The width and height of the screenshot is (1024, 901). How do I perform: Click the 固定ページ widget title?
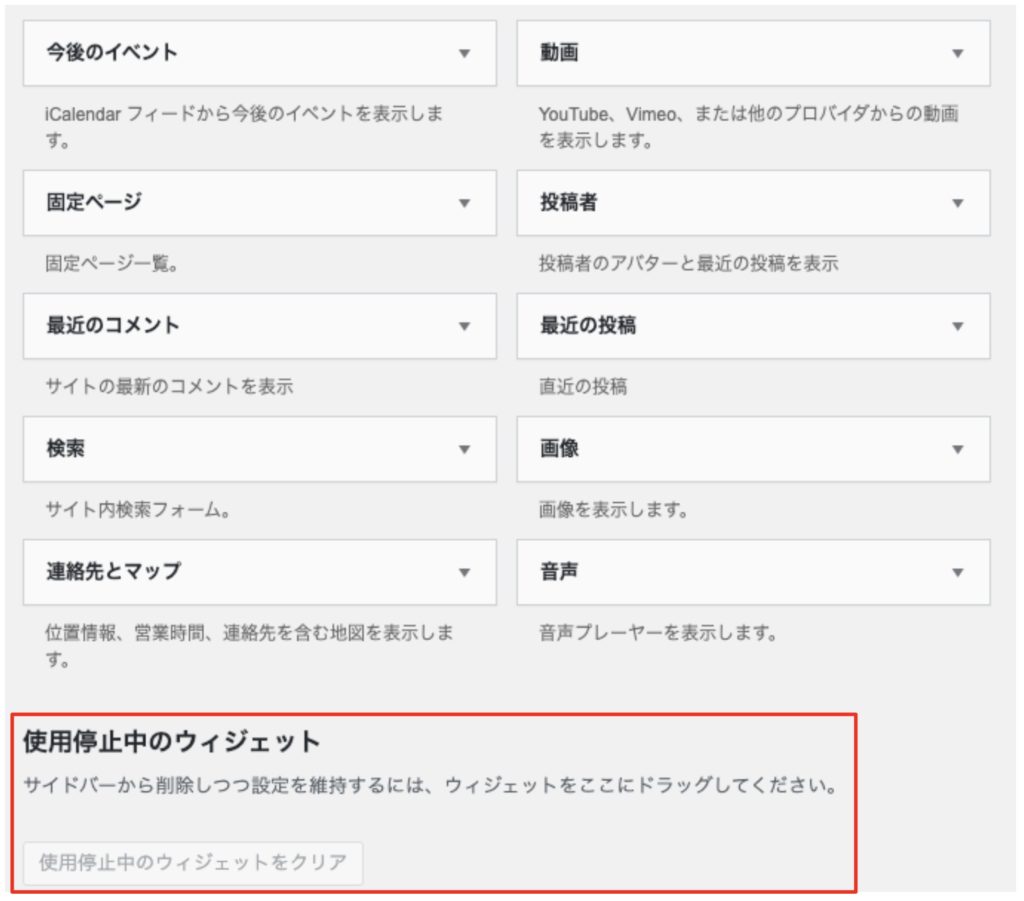[x=94, y=202]
